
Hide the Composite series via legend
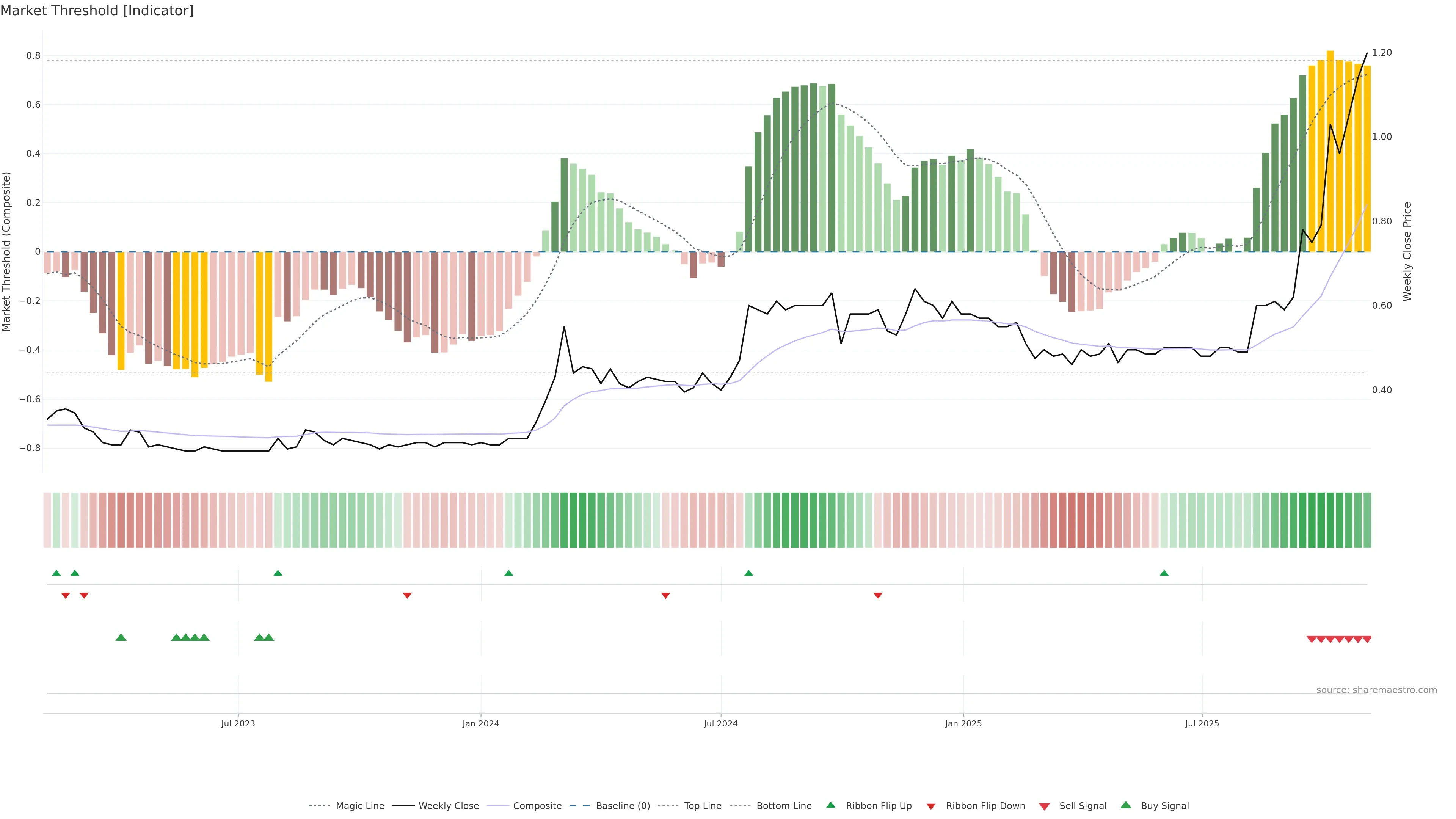coord(537,806)
